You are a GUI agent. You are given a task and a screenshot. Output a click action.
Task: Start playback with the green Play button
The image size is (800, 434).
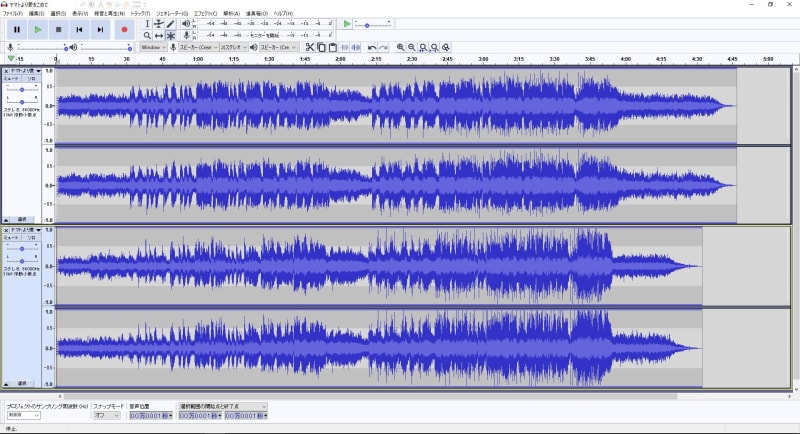click(38, 30)
